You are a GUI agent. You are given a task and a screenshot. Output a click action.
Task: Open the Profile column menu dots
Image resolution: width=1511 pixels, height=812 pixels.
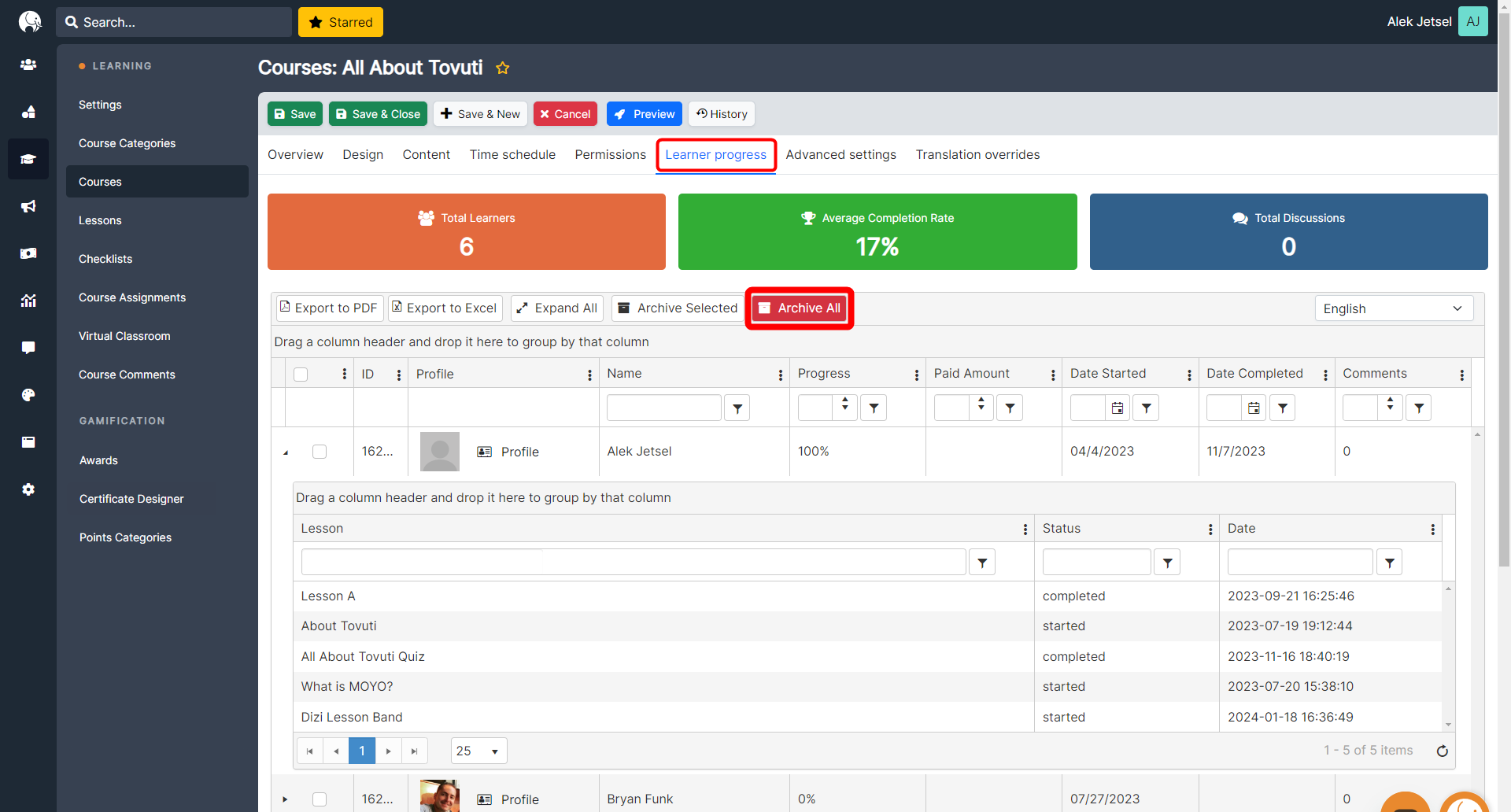click(589, 375)
